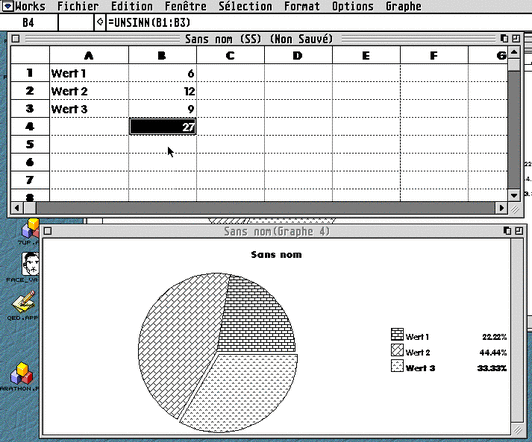Open the Works application menu icon
Screen dimensions: 532x442
click(x=7, y=6)
